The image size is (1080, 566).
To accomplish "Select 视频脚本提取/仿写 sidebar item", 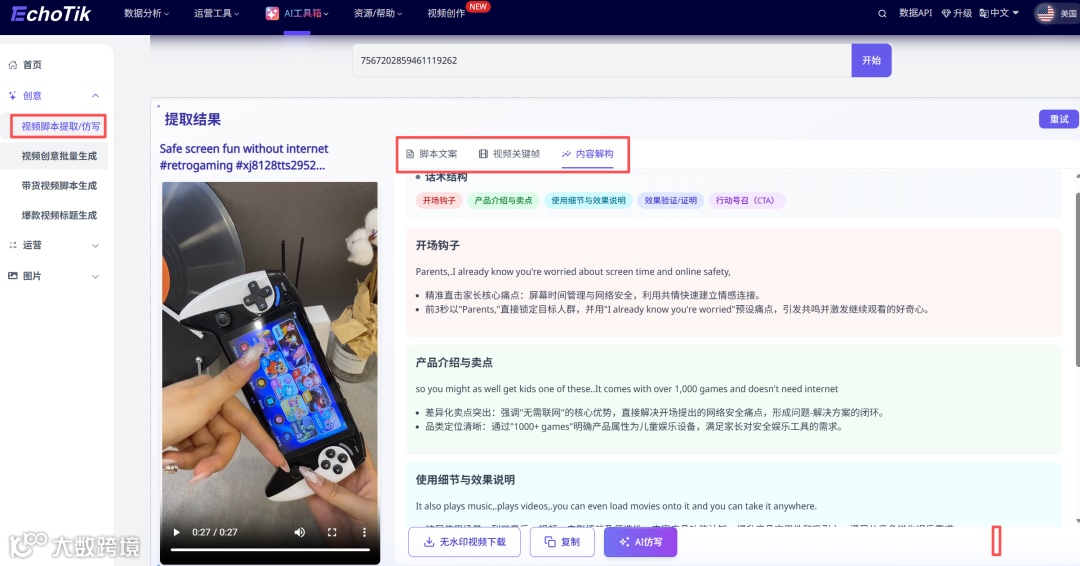I will coord(59,126).
